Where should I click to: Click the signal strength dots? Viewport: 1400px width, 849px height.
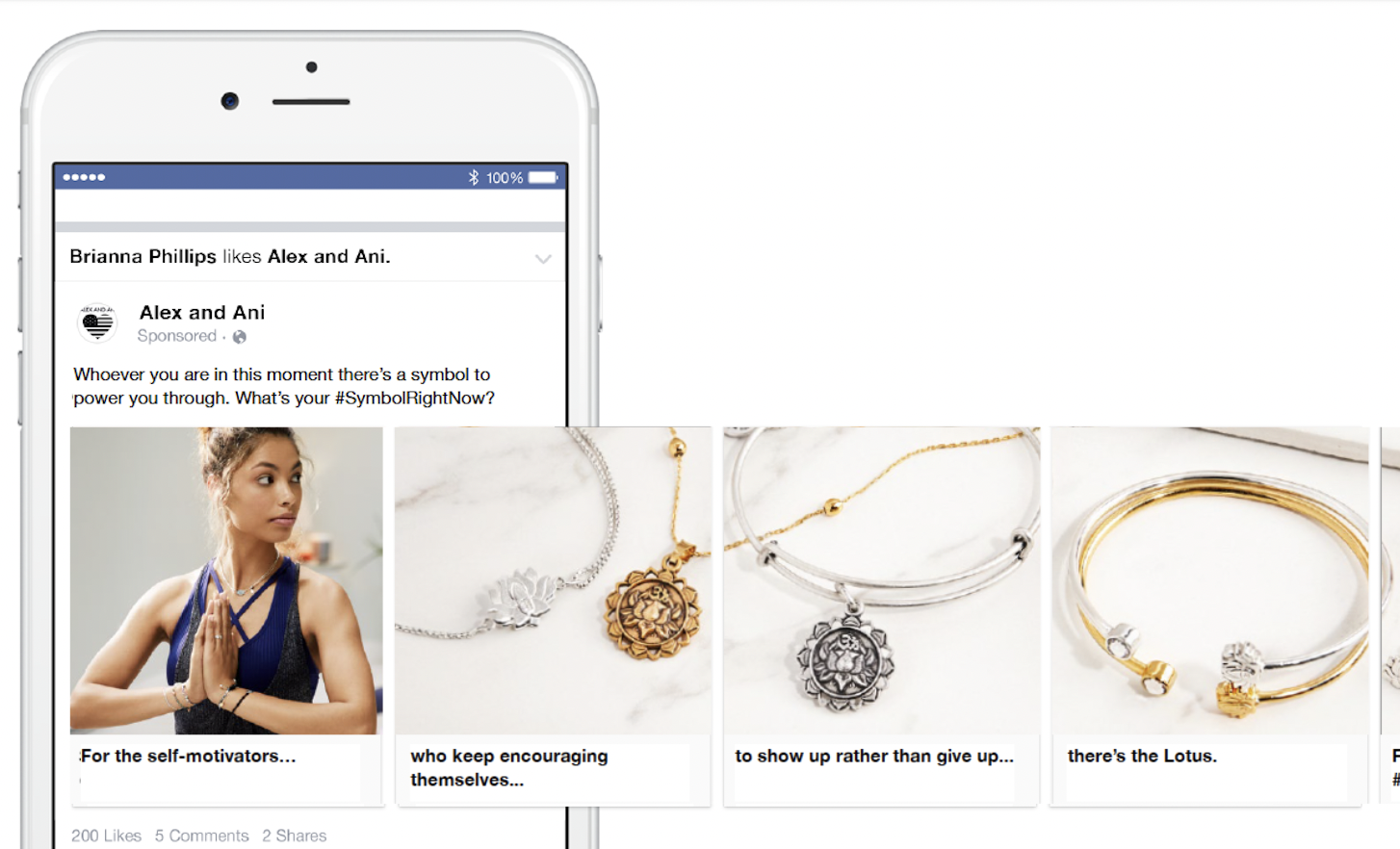point(84,177)
